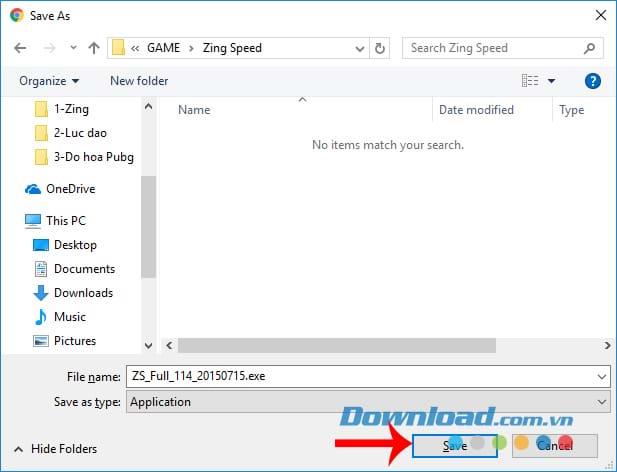Click the New folder button
Image resolution: width=617 pixels, height=472 pixels.
[139, 81]
